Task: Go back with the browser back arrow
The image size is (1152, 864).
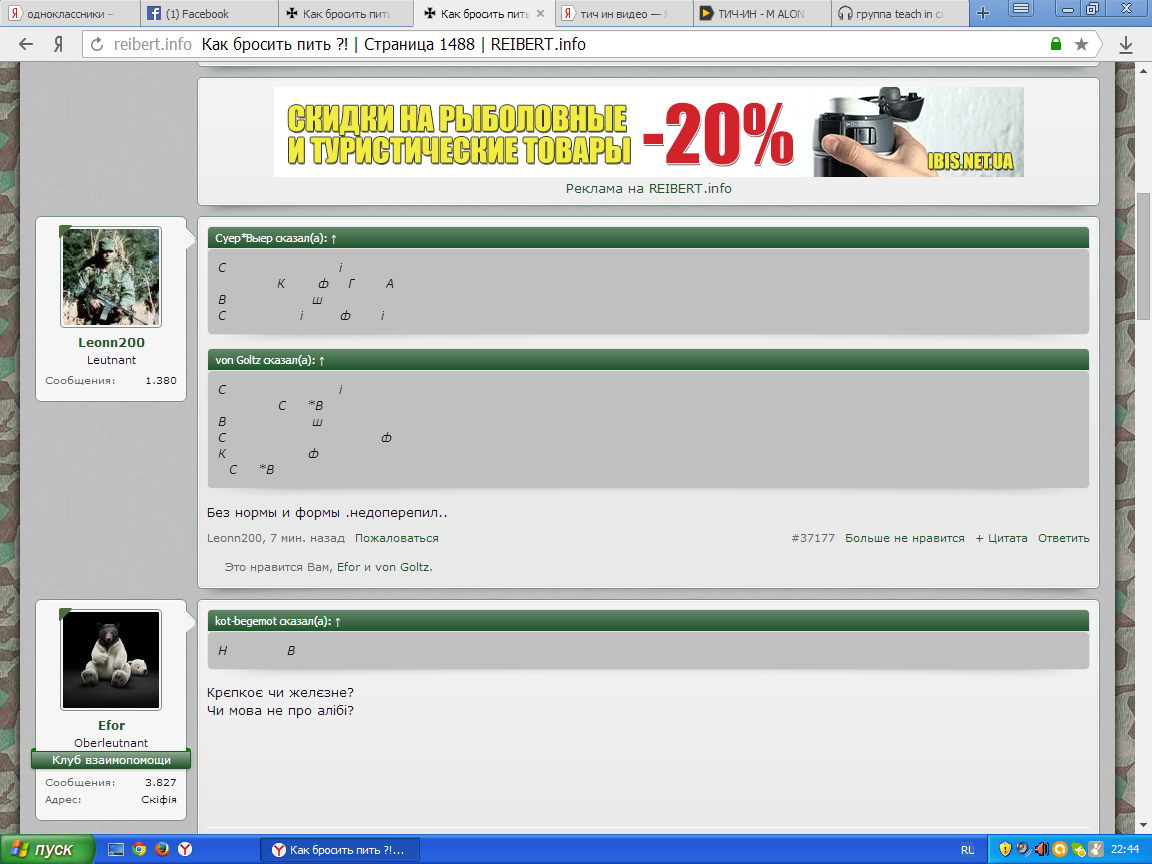Action: click(x=26, y=45)
